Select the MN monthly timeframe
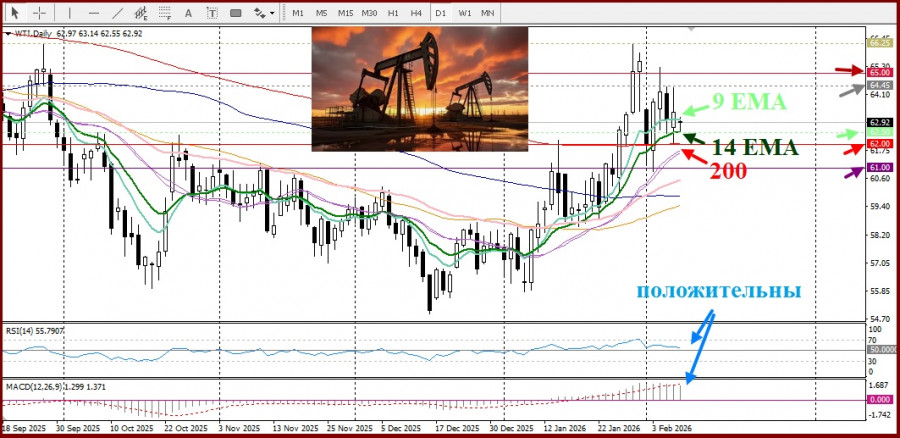Screen dimensions: 900x438 tap(488, 13)
